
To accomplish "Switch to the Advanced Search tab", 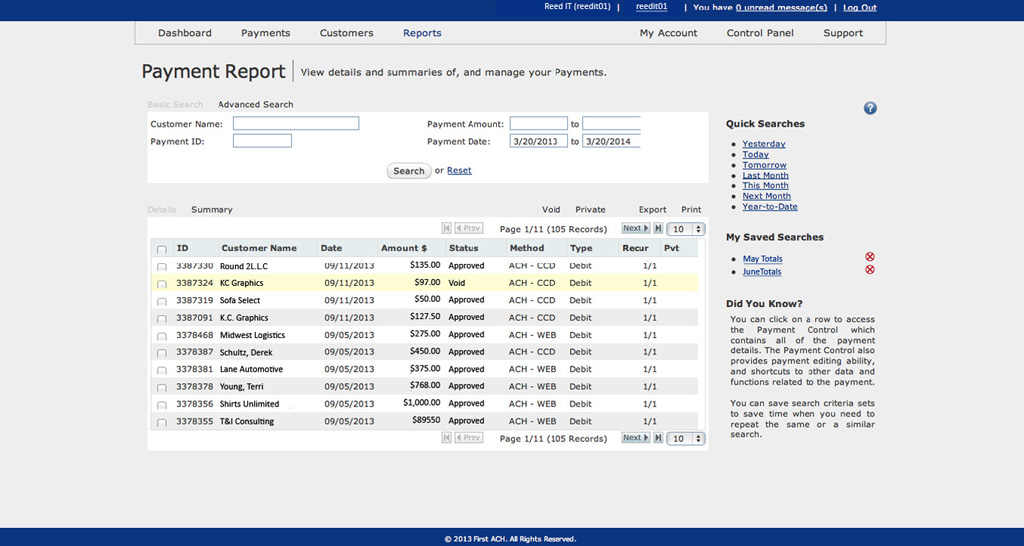I will (x=255, y=104).
